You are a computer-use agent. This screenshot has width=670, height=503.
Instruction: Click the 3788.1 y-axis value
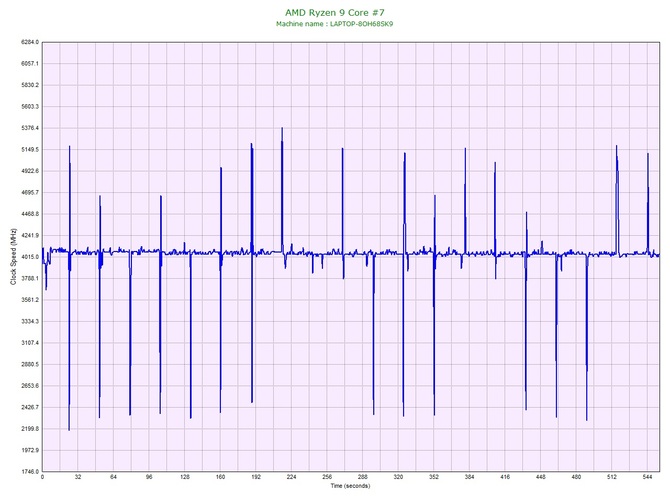[x=29, y=279]
